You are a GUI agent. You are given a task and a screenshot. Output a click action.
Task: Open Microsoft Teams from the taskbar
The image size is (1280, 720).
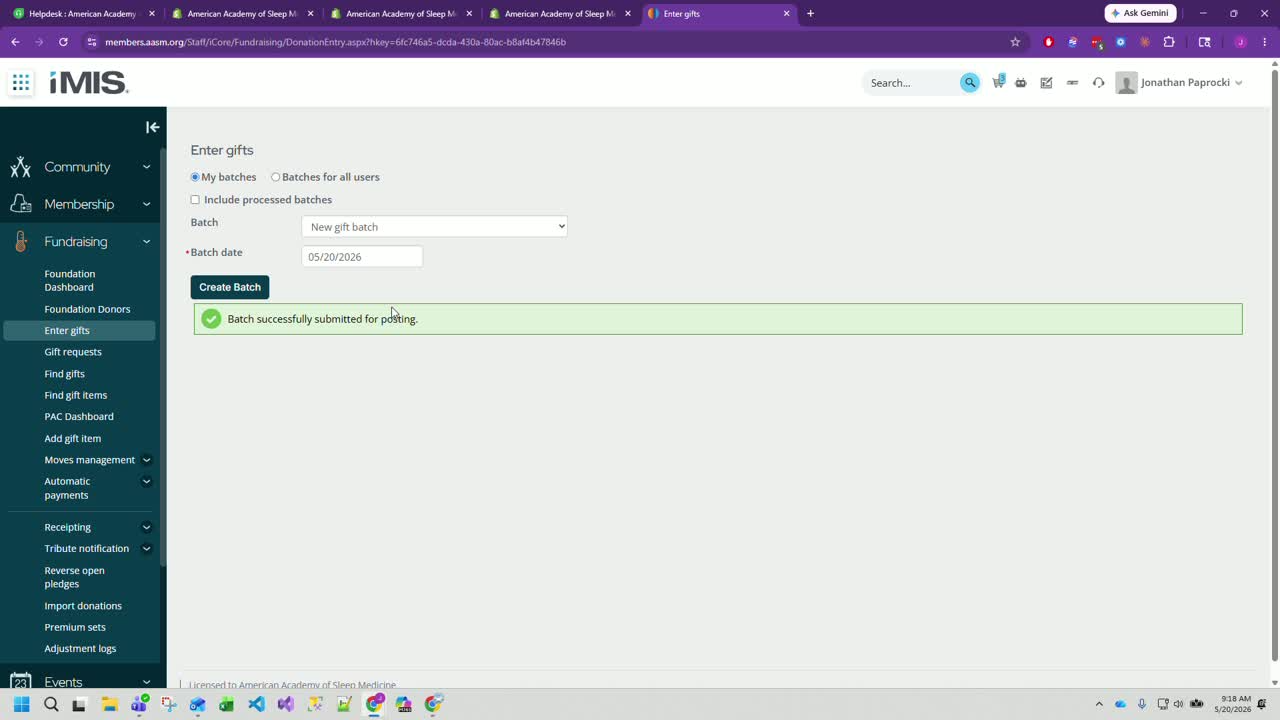tap(139, 704)
